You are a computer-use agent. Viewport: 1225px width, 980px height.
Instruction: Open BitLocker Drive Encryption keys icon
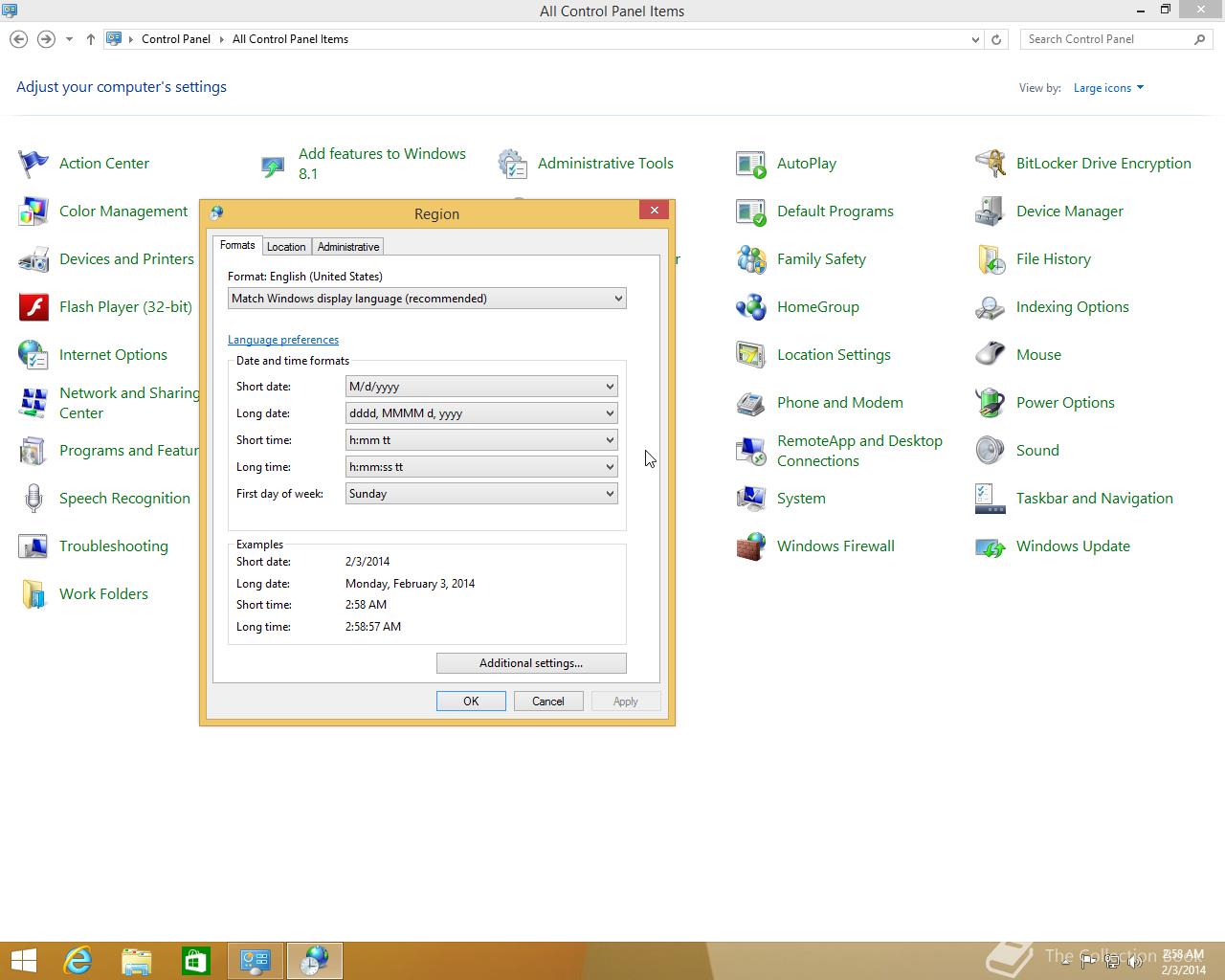(991, 164)
